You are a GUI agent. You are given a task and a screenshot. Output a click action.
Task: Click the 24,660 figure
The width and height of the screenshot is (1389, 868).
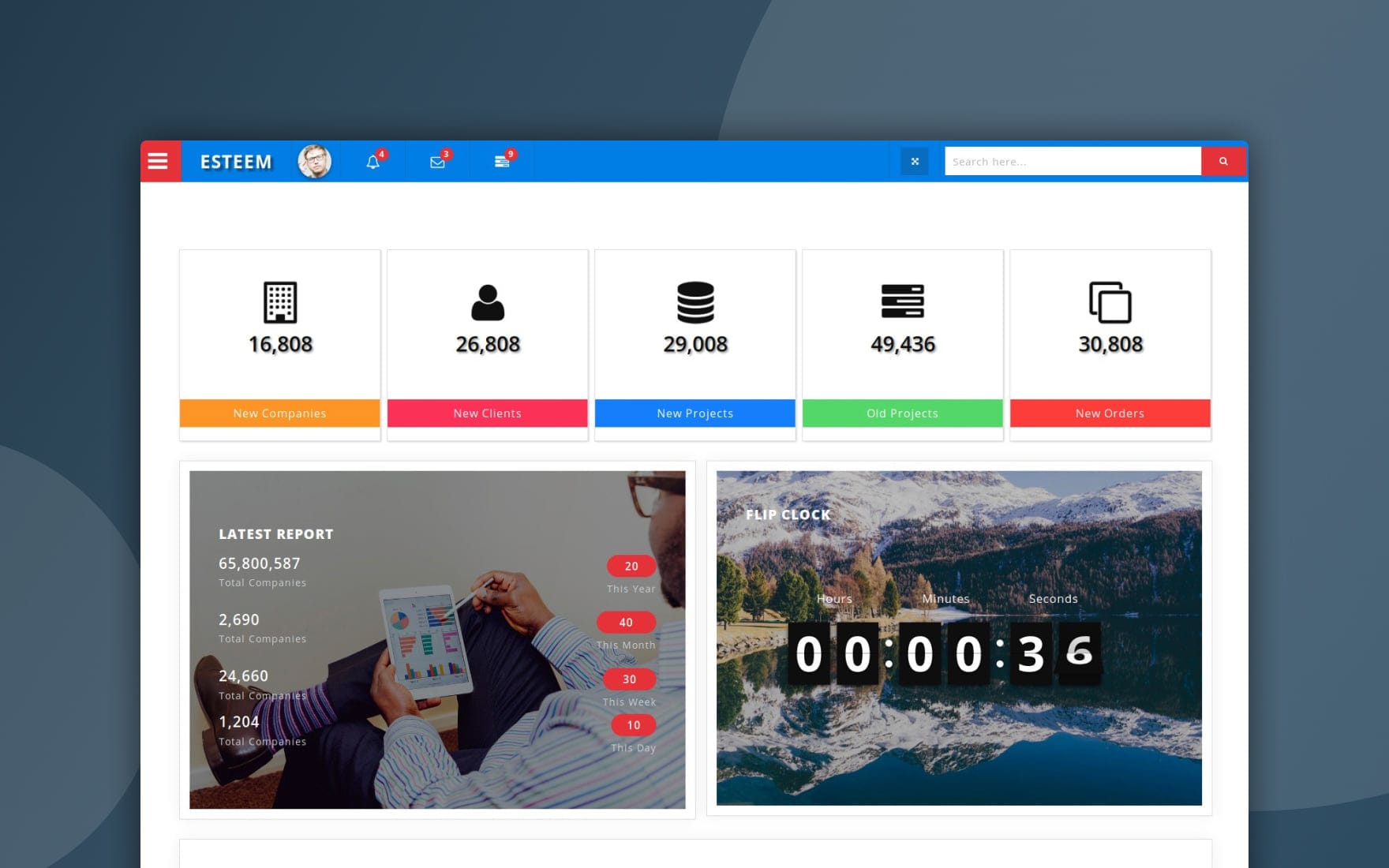(x=243, y=675)
